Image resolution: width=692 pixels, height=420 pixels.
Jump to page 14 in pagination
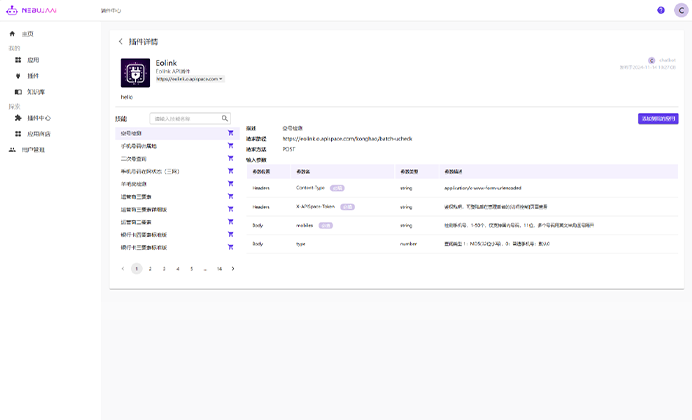point(219,269)
